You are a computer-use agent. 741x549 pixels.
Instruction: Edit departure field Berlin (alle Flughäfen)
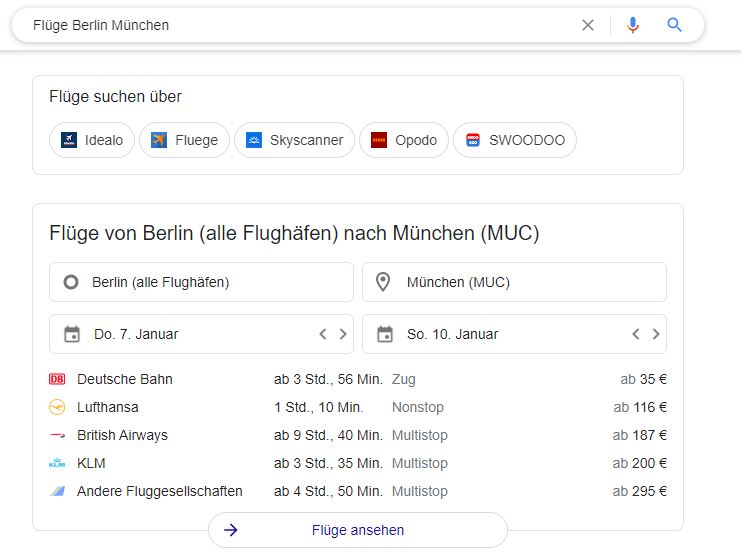[x=201, y=282]
